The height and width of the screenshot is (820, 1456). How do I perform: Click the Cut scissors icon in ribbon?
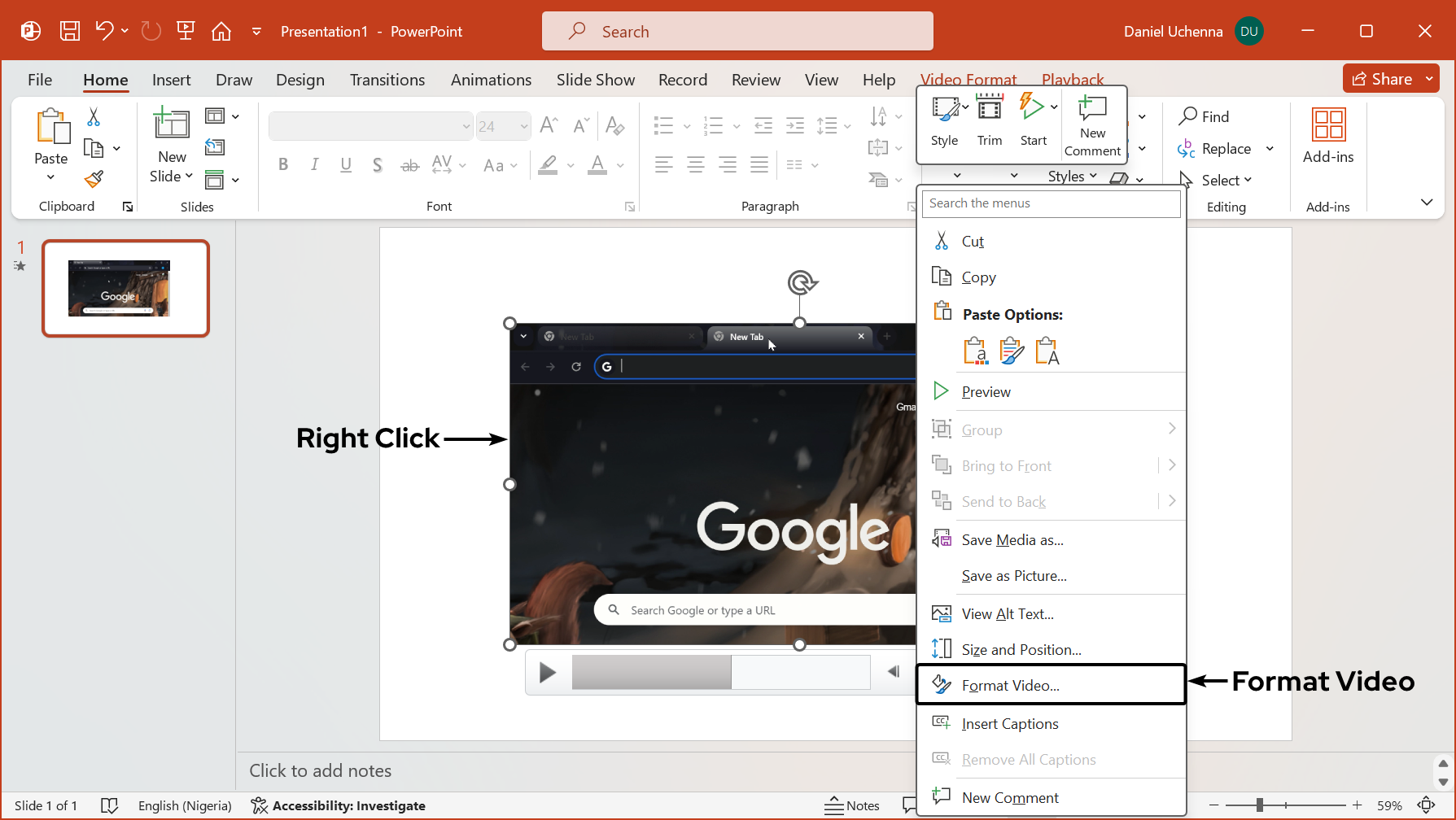click(94, 117)
